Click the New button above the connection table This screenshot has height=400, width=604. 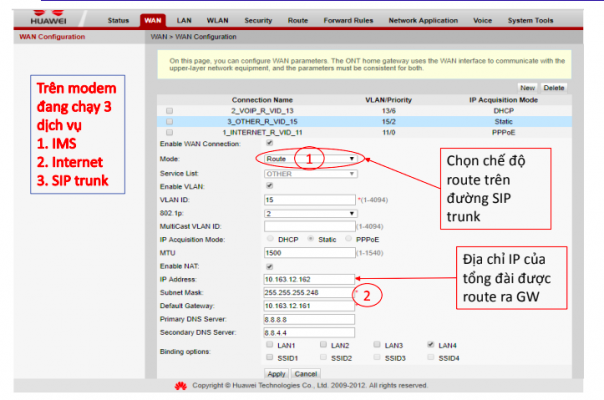(527, 88)
